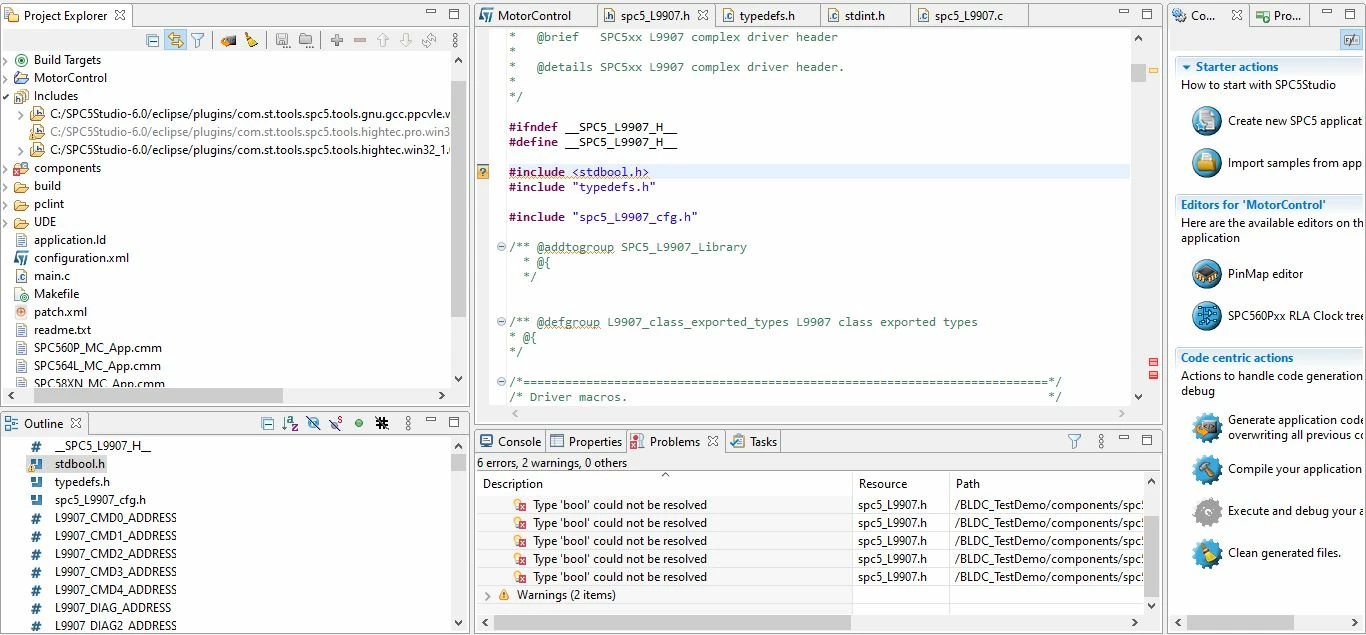Image resolution: width=1366 pixels, height=635 pixels.
Task: Expand the pclint folder
Action: [6, 204]
